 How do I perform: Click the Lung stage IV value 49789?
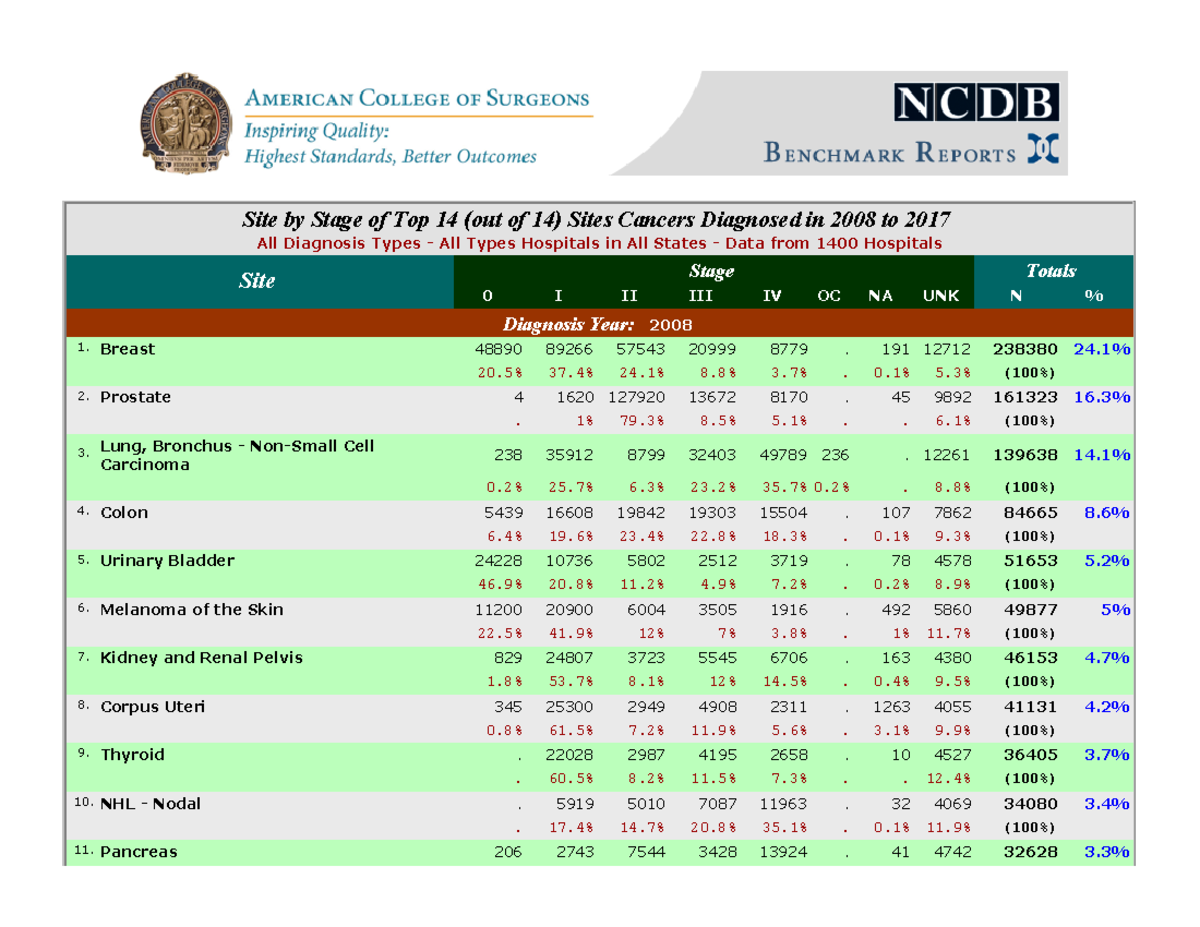(x=784, y=455)
